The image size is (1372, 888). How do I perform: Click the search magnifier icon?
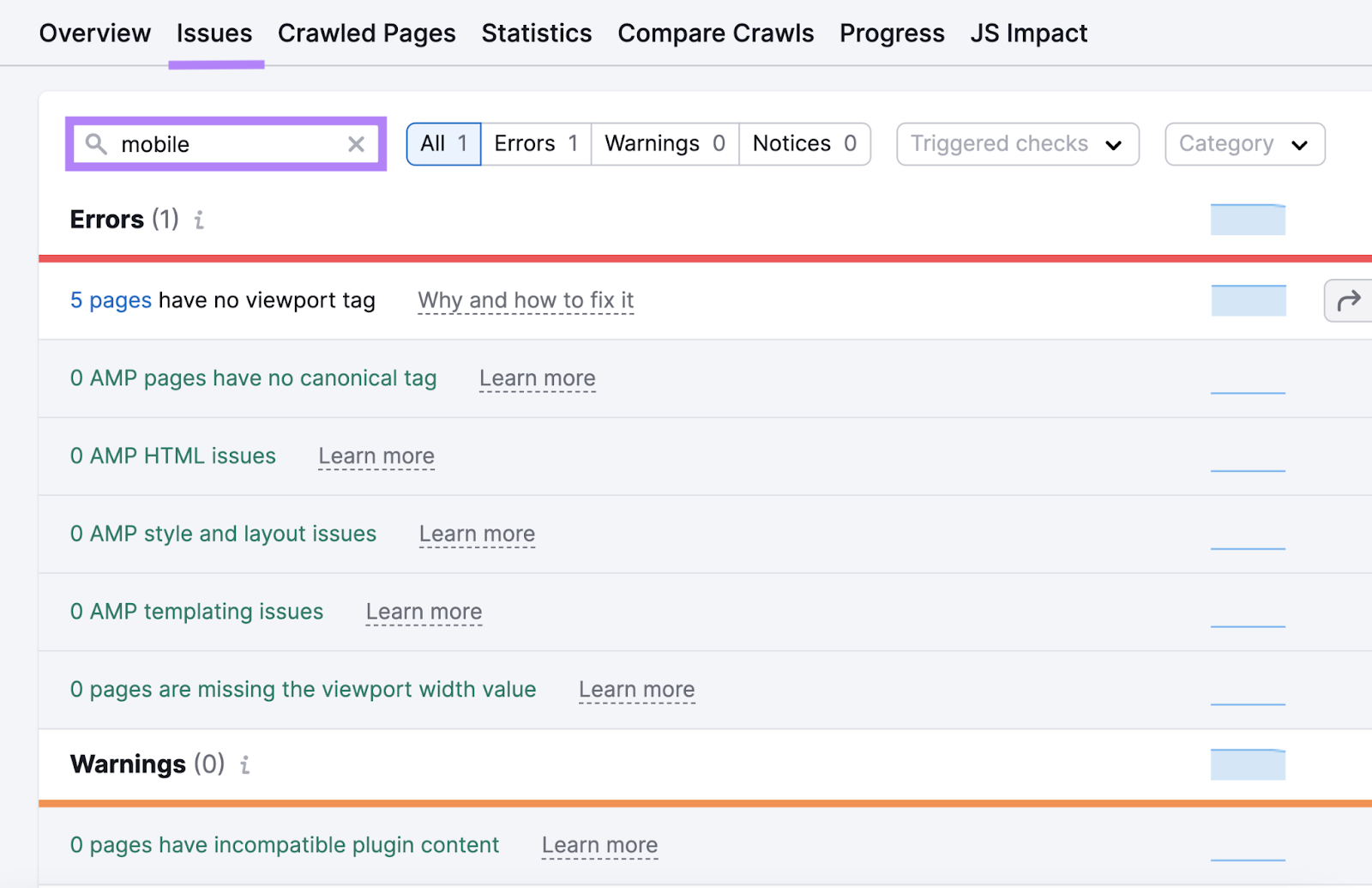click(x=96, y=144)
